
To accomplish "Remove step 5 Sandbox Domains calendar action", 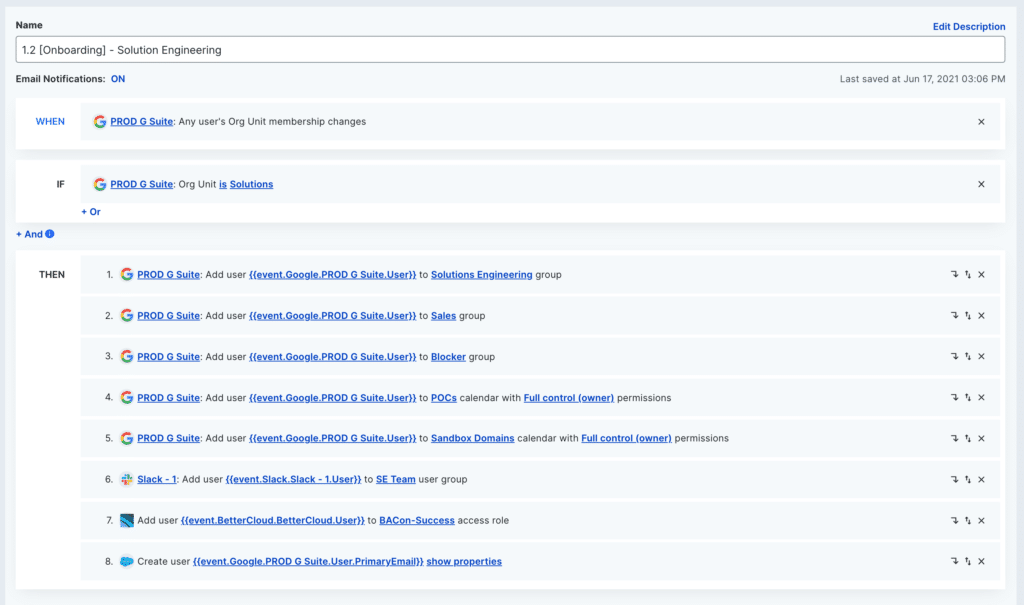I will [981, 438].
